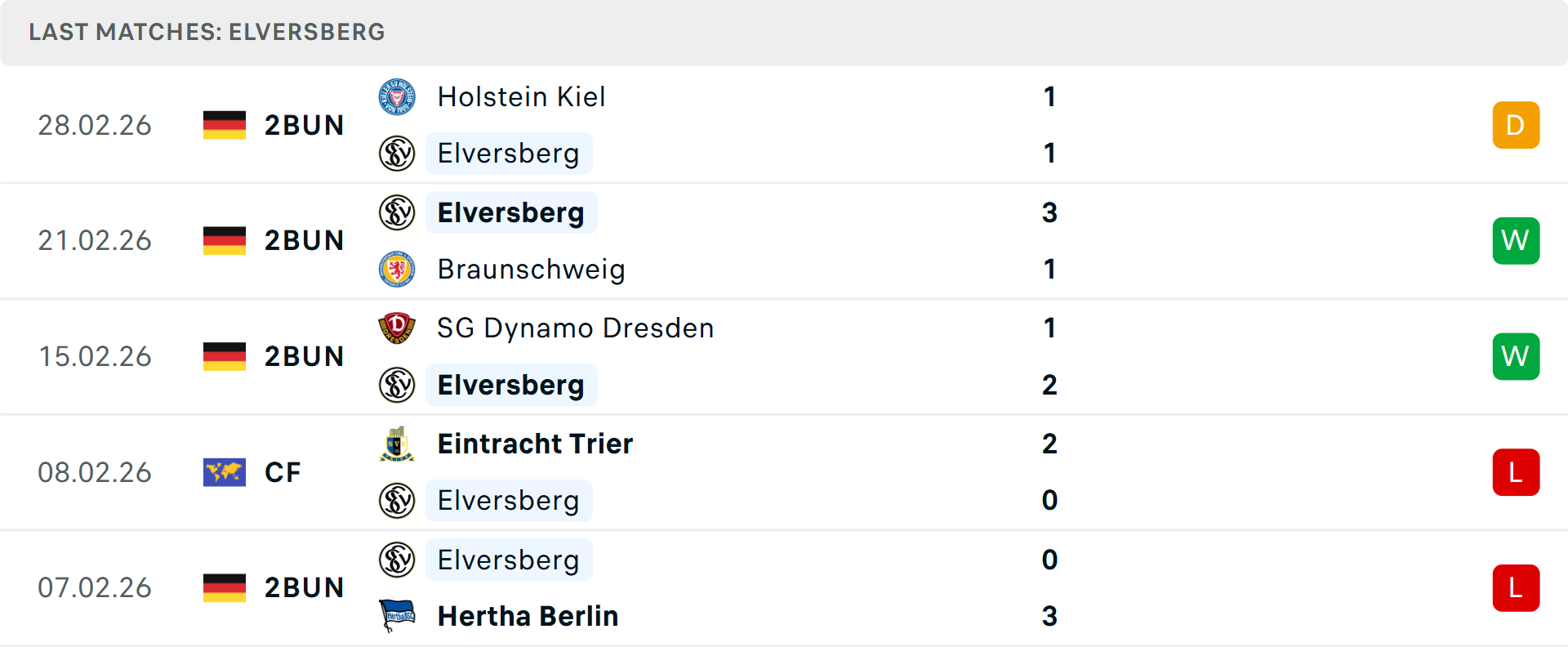Click the Hertha Berlin flag logo
This screenshot has width=1568, height=647.
(x=397, y=616)
